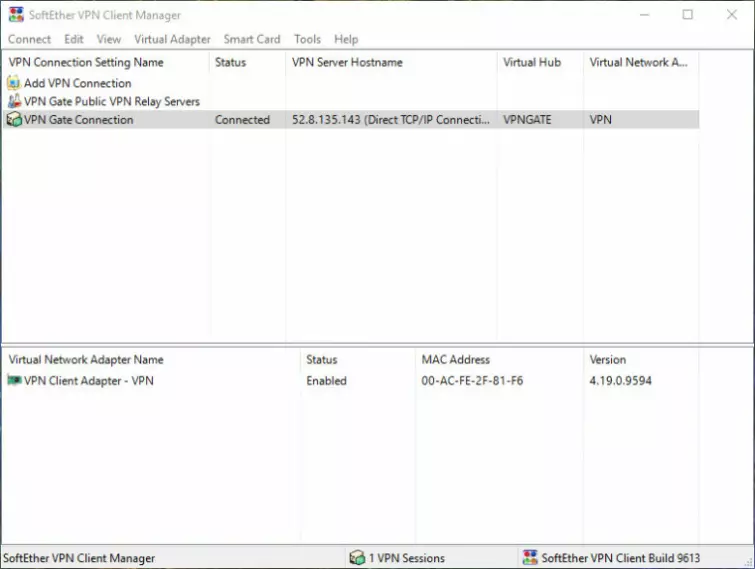This screenshot has height=569, width=755.
Task: Open the Virtual Adapter menu
Action: (x=172, y=39)
